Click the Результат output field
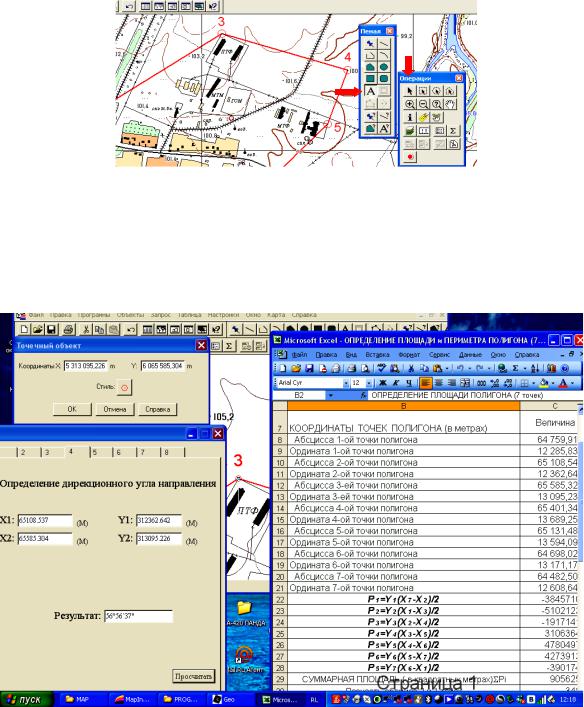The height and width of the screenshot is (707, 584). [138, 616]
